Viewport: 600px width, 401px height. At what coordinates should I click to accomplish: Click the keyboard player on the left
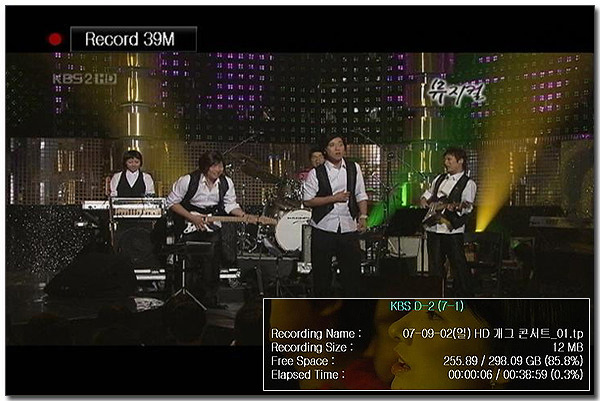(x=132, y=174)
